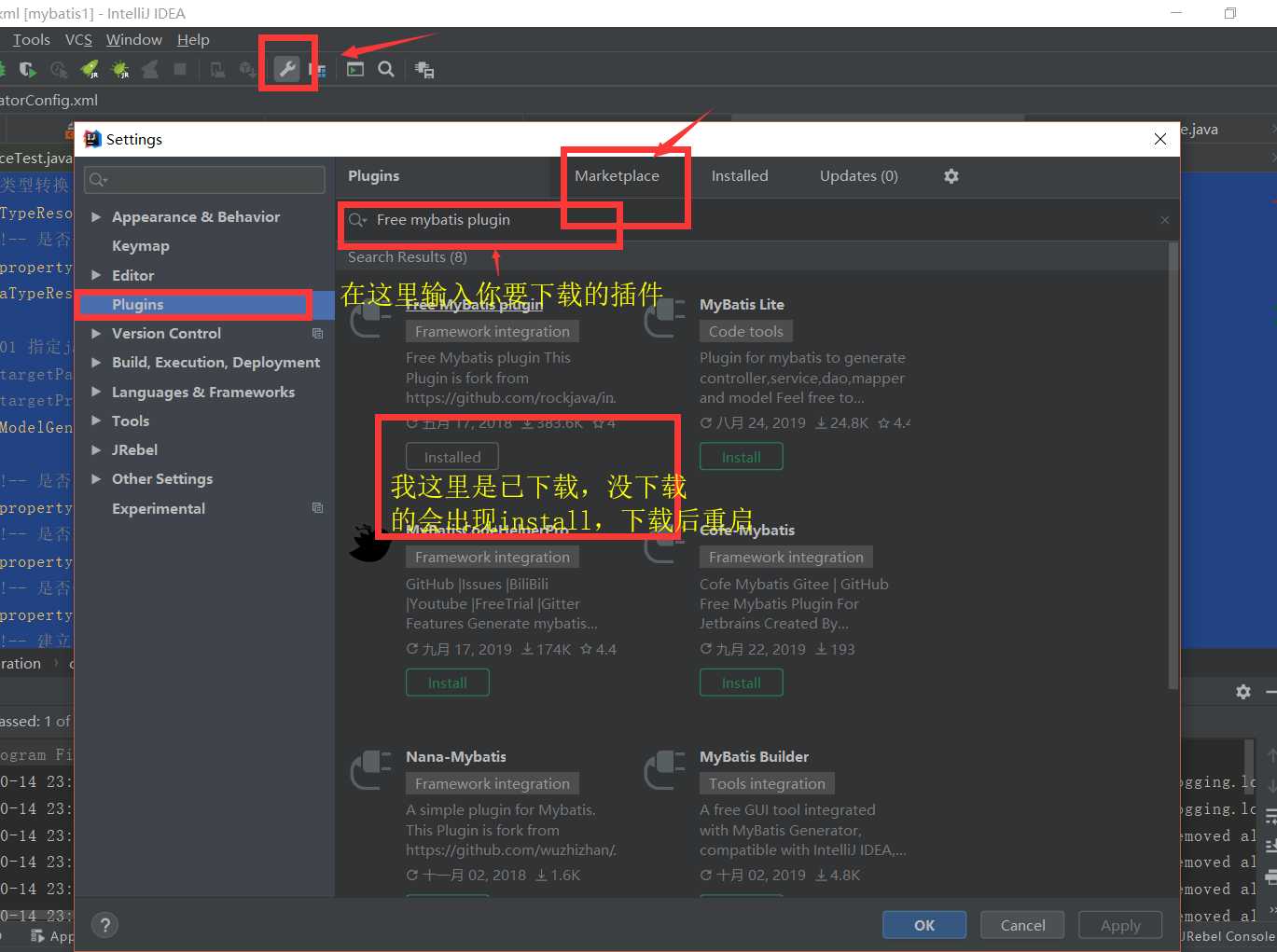The width and height of the screenshot is (1277, 952).
Task: Expand Build, Execution, Deployment node
Action: [96, 363]
